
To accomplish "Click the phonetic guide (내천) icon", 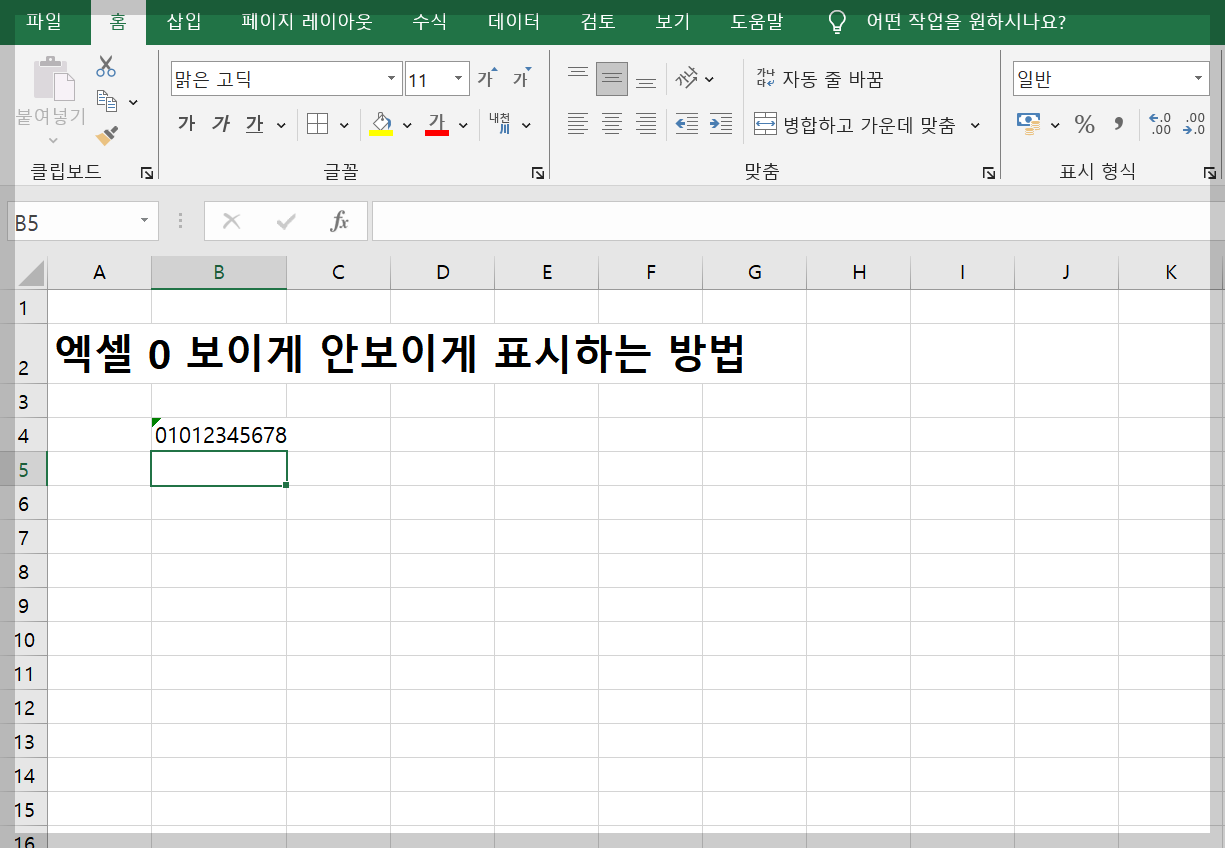I will 500,124.
